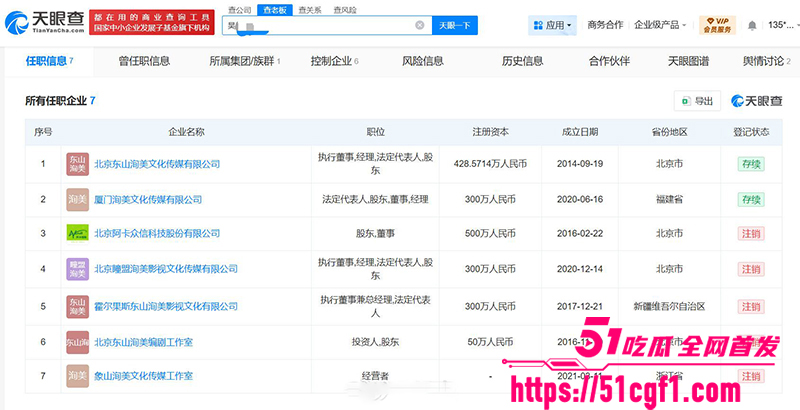800x410 pixels.
Task: Click the 成立日期 column header
Action: [x=580, y=132]
